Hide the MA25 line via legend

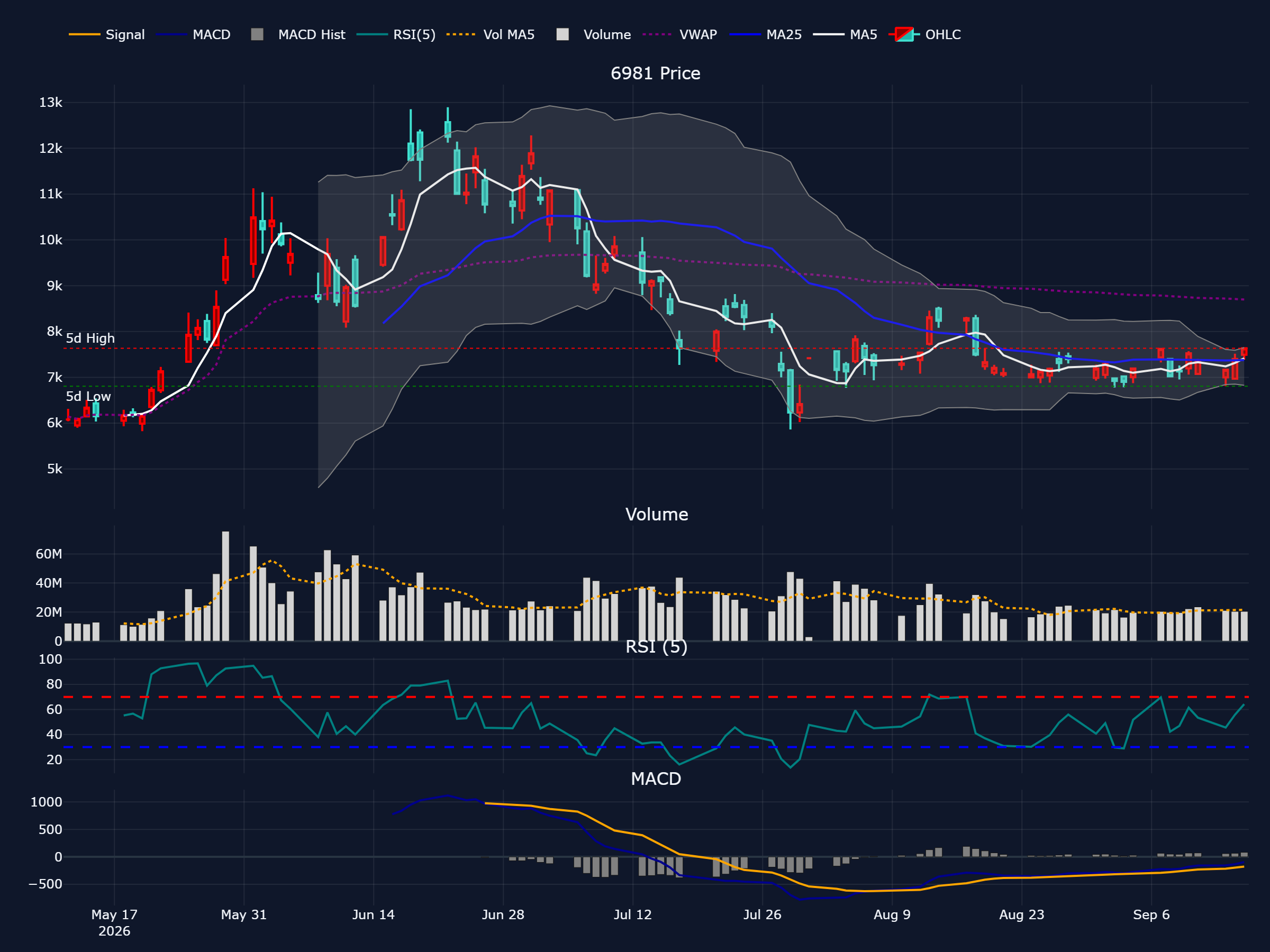pos(766,34)
